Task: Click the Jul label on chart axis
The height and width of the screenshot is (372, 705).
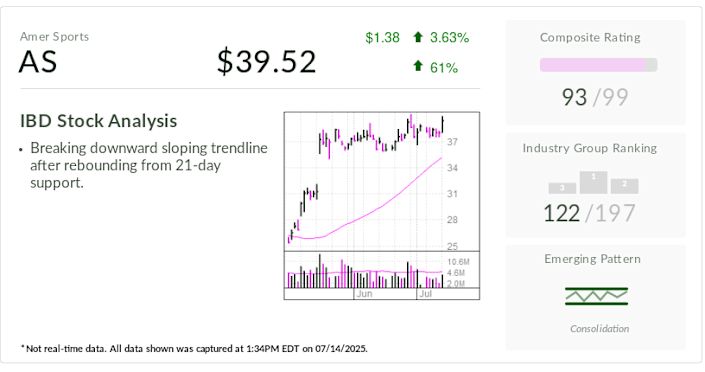Action: (425, 294)
